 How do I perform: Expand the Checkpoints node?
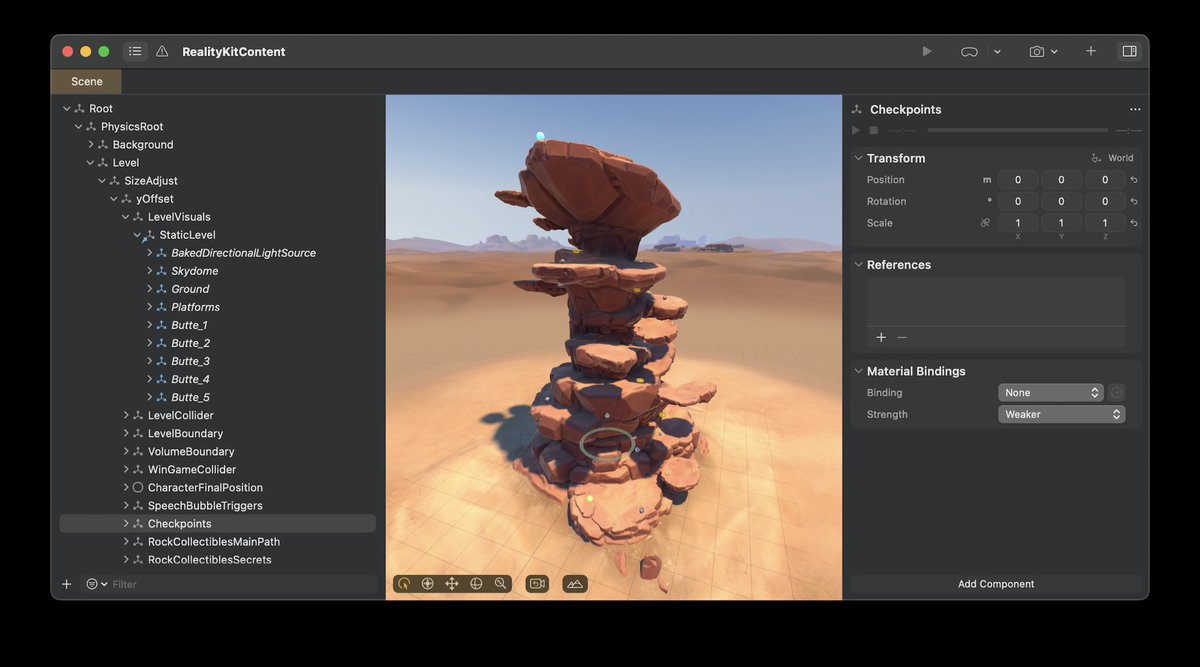click(x=126, y=524)
